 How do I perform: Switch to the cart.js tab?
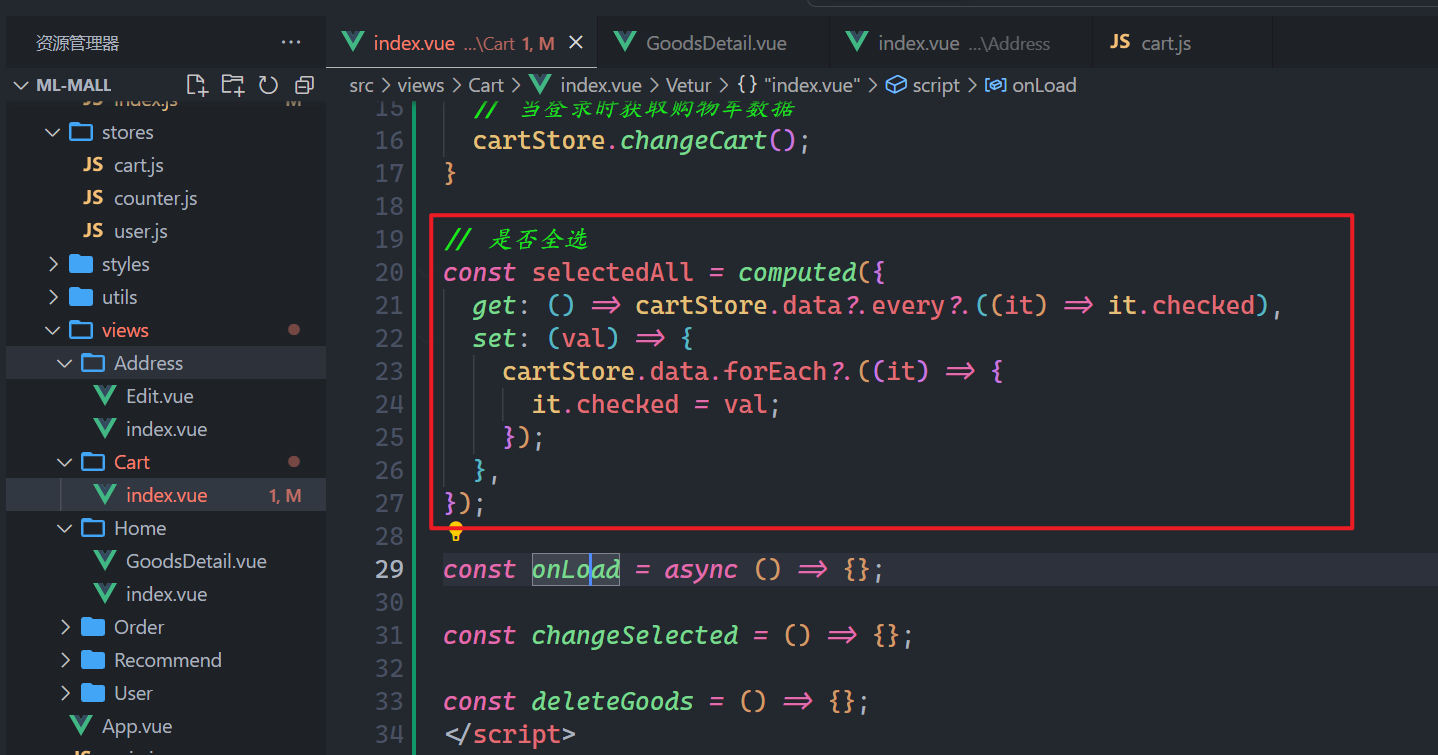tap(1184, 43)
